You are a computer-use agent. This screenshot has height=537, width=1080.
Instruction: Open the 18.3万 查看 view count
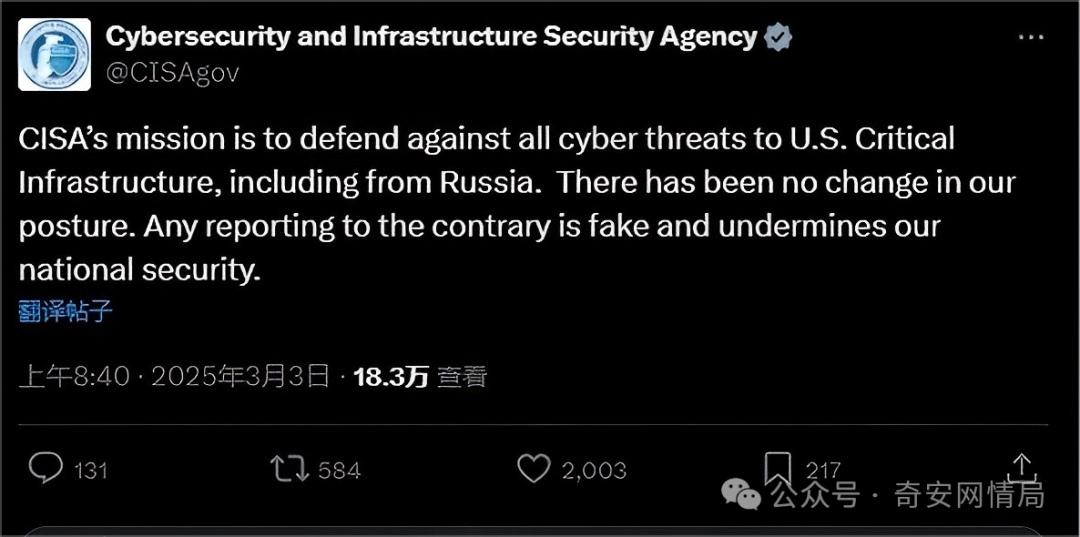coord(420,377)
